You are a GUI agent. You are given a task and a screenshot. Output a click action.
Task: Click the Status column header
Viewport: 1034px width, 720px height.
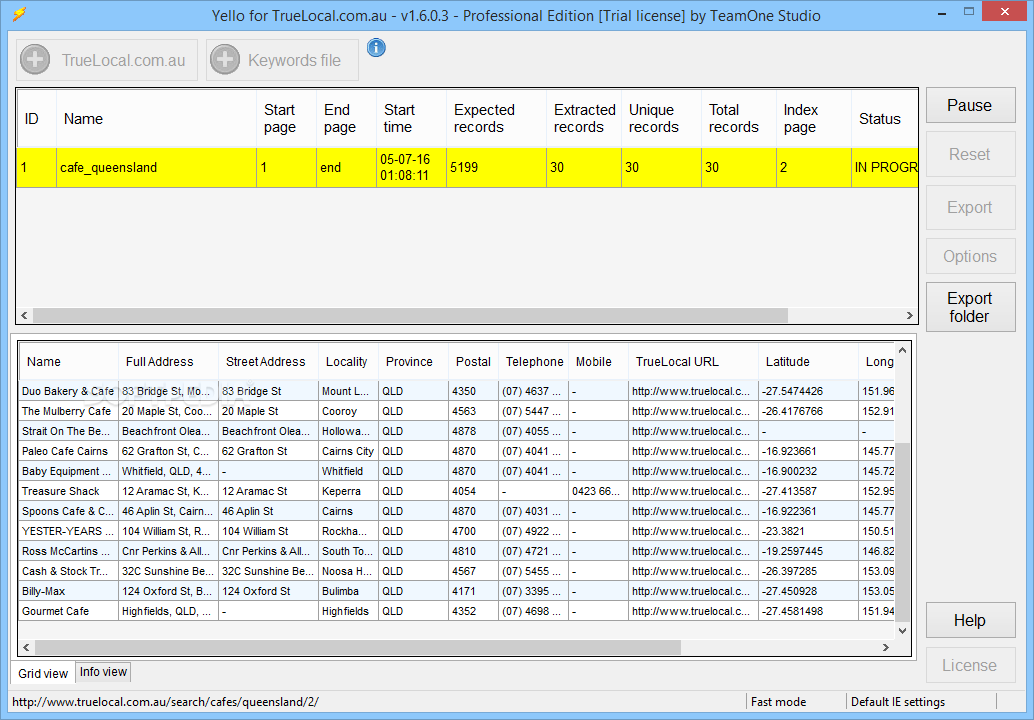(884, 119)
